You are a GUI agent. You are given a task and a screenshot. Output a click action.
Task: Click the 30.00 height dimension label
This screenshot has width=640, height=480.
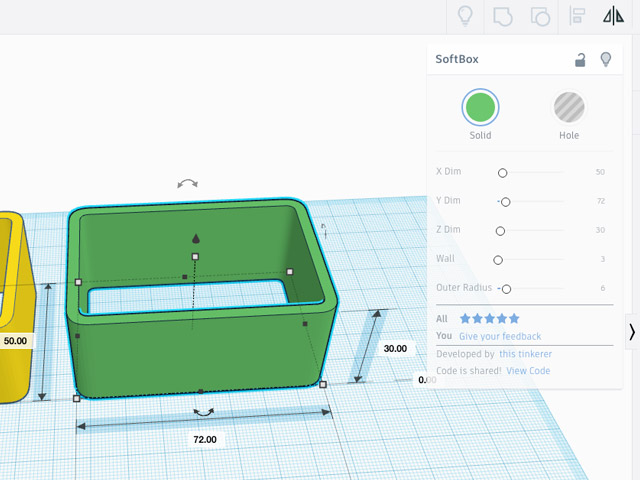(395, 349)
